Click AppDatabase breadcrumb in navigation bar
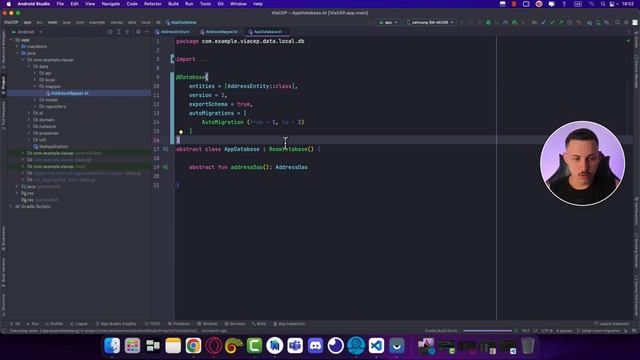Viewport: 640px width, 360px height. pos(181,22)
